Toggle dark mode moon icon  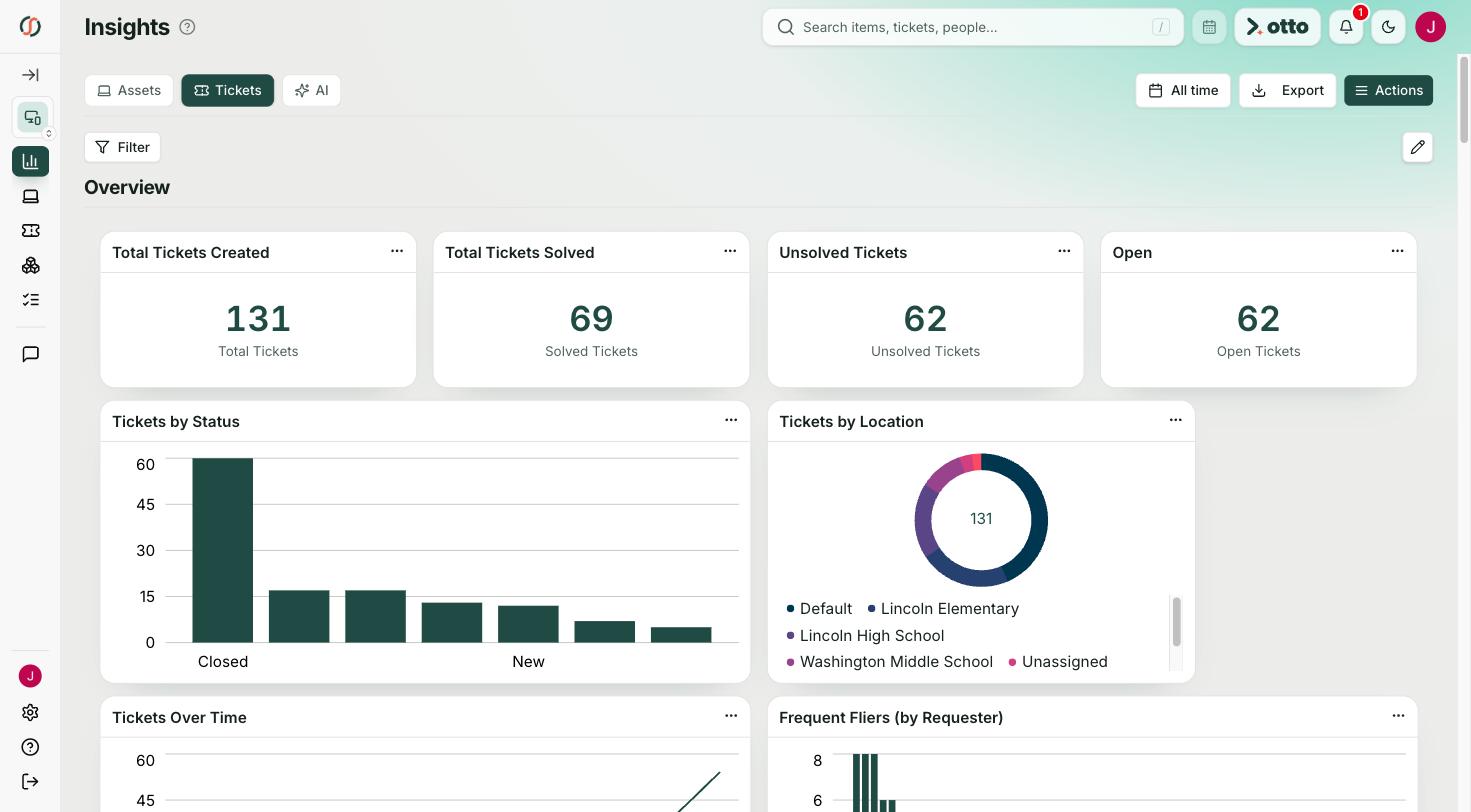tap(1388, 27)
